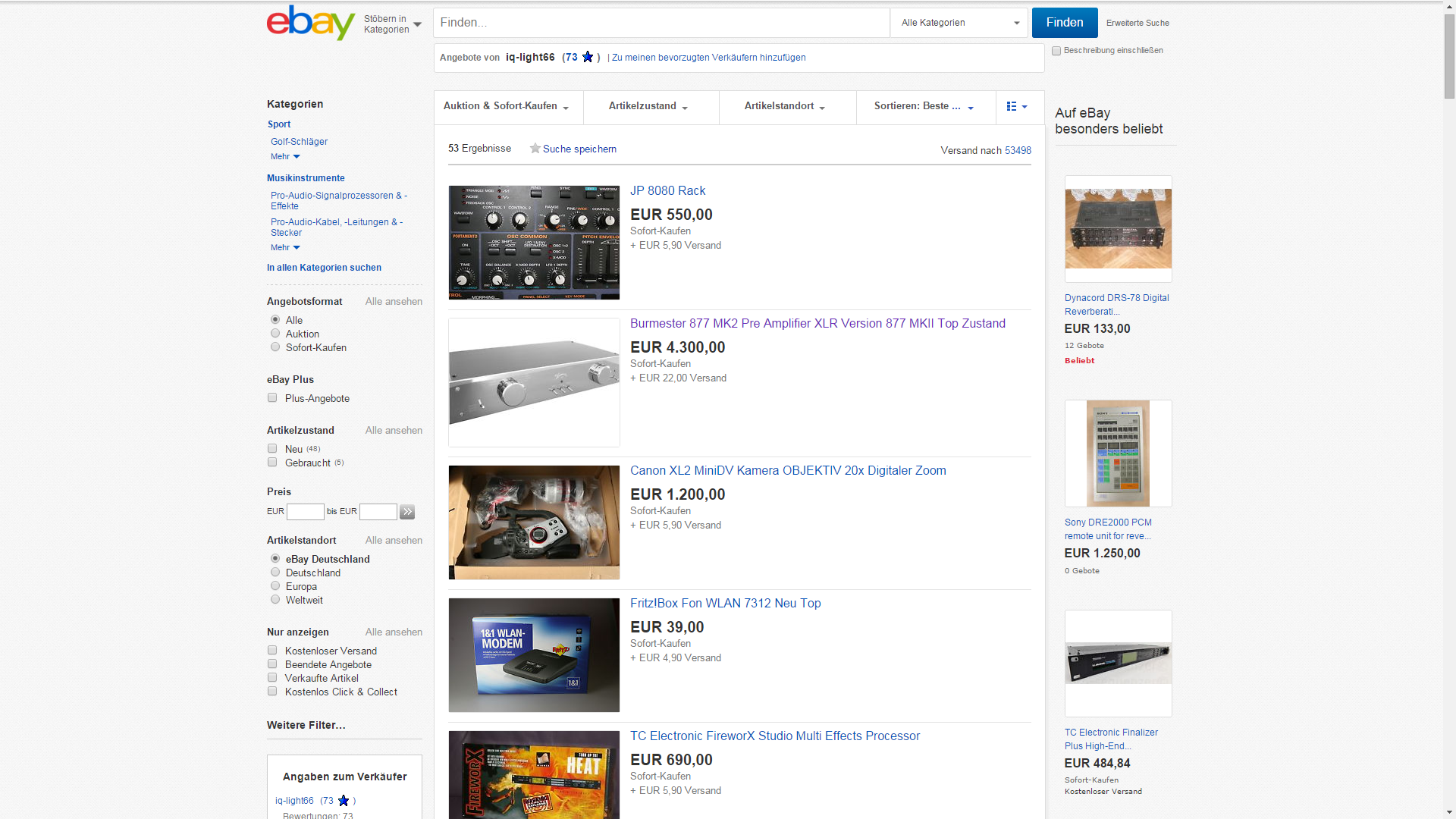Open Pro-Audio-Kabel, -Leitungen & Stecker category
Image resolution: width=1456 pixels, height=819 pixels.
(337, 227)
